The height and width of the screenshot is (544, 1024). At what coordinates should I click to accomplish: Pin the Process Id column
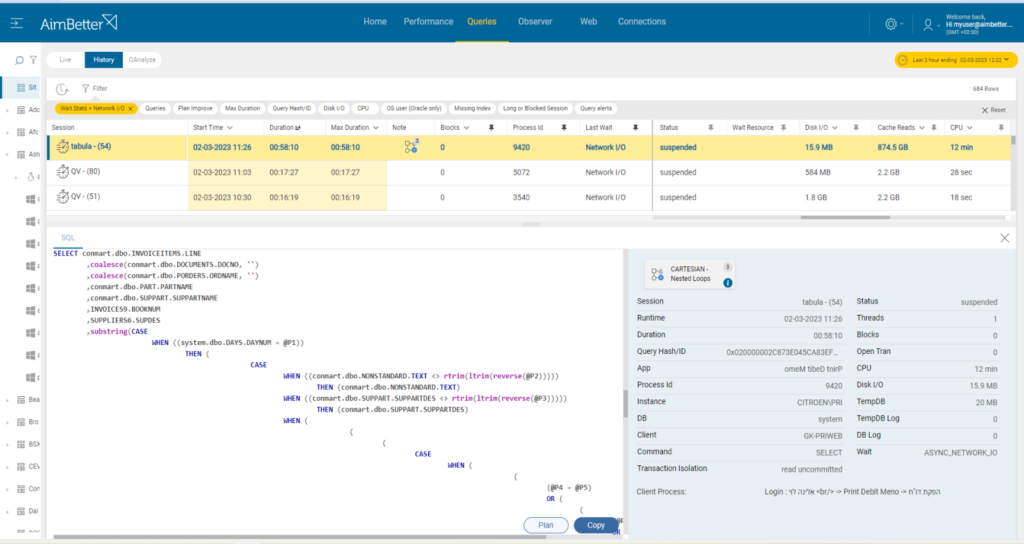pyautogui.click(x=564, y=128)
